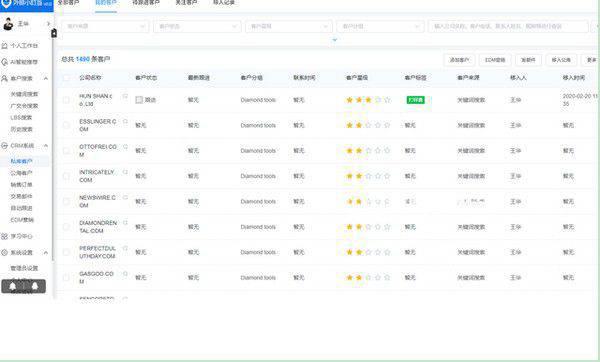Click the fifth star in ESSLINGER row
The height and width of the screenshot is (362, 600).
[387, 125]
